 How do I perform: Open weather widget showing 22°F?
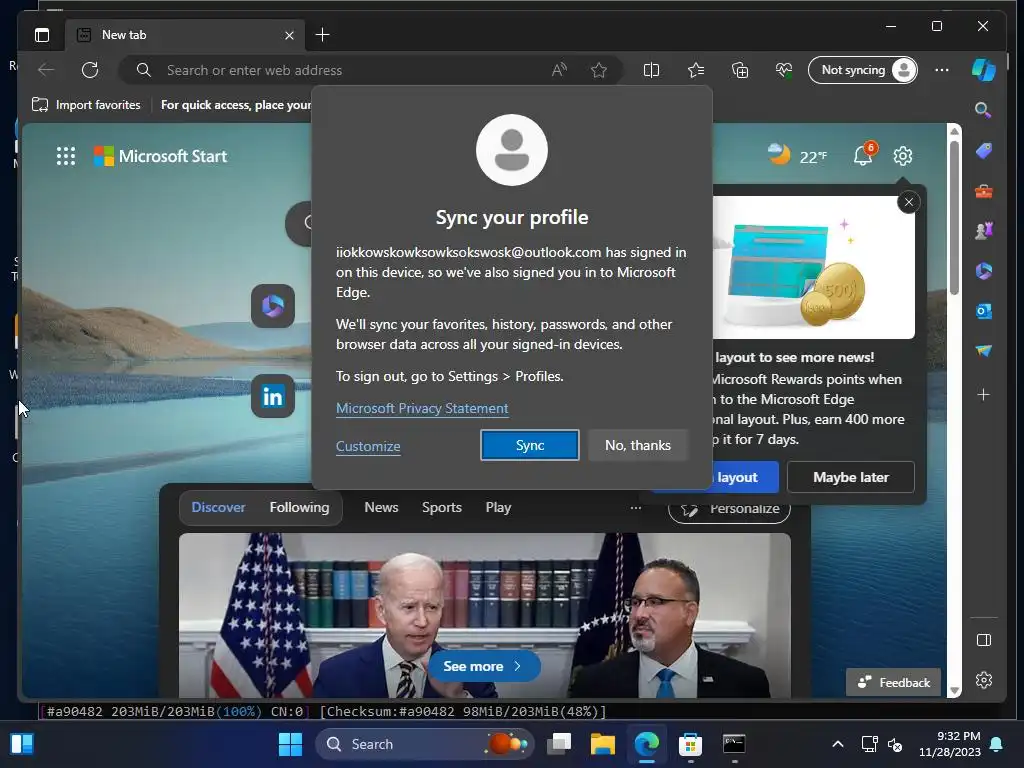pos(797,155)
